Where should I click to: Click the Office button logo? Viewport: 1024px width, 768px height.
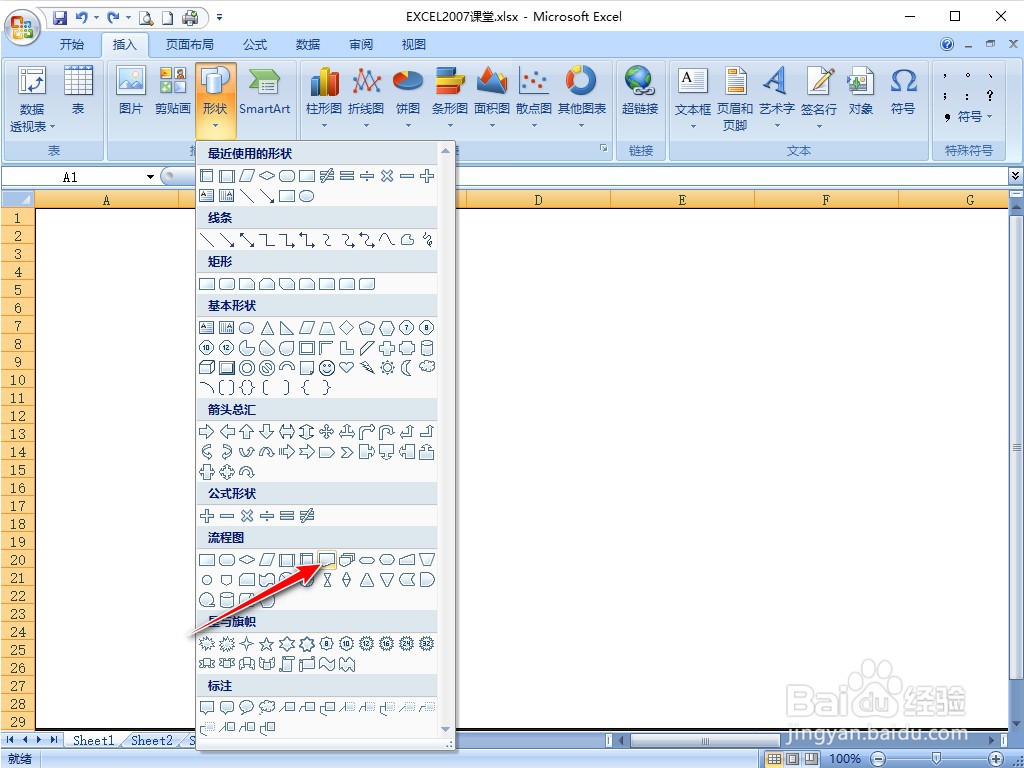point(22,27)
